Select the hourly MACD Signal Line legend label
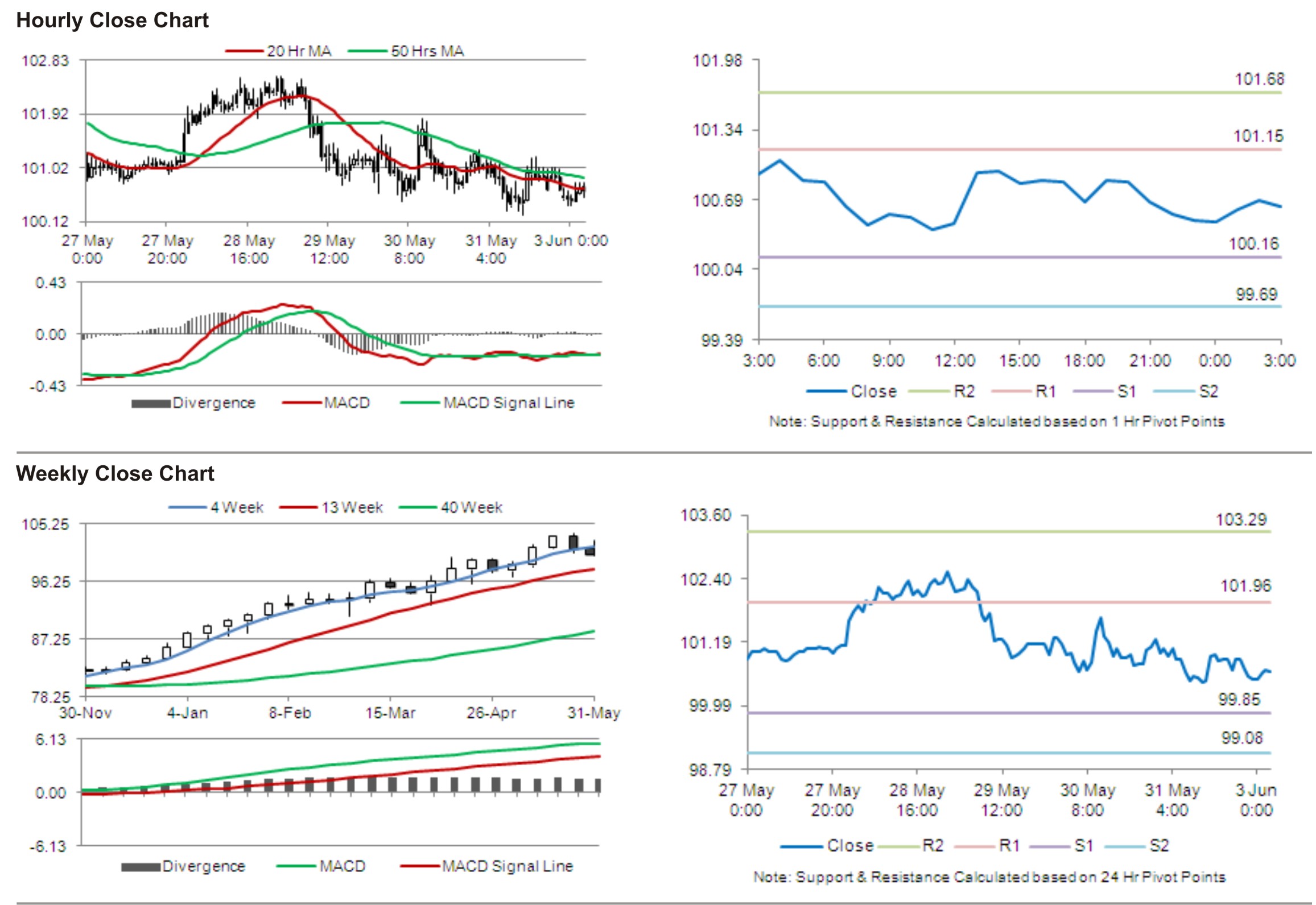 (x=509, y=403)
